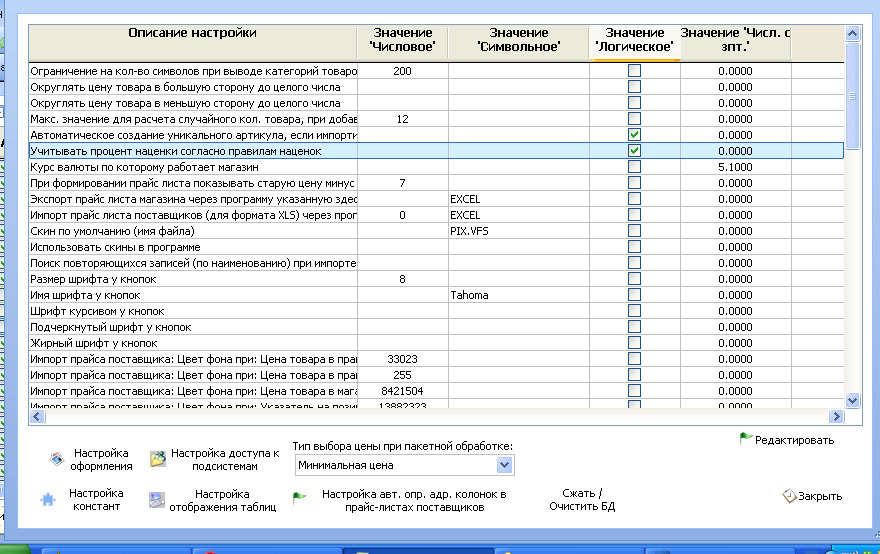
Task: Select the 'Курс валюты' settings row
Action: click(x=436, y=167)
